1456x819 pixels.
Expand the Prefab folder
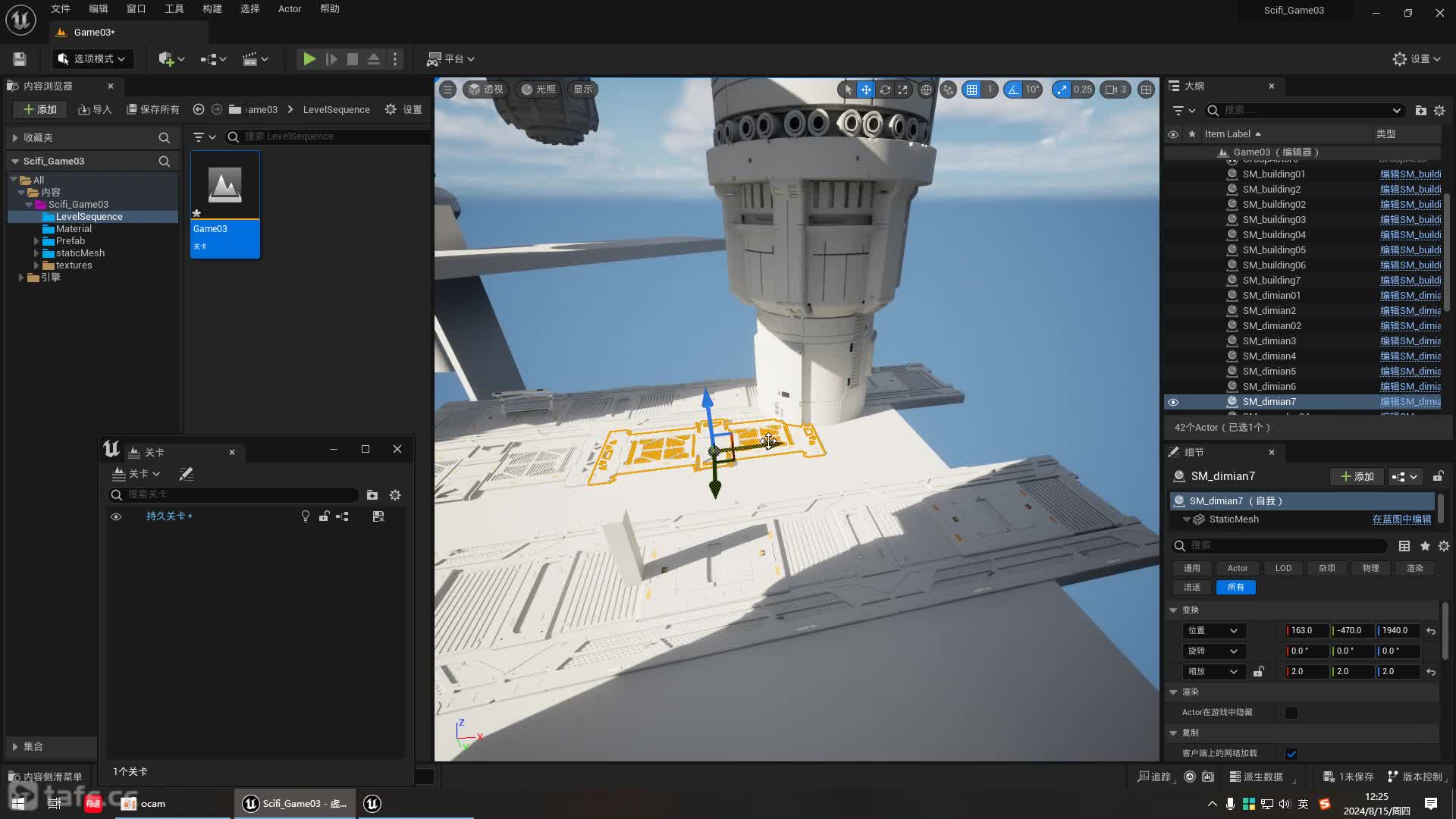coord(36,241)
